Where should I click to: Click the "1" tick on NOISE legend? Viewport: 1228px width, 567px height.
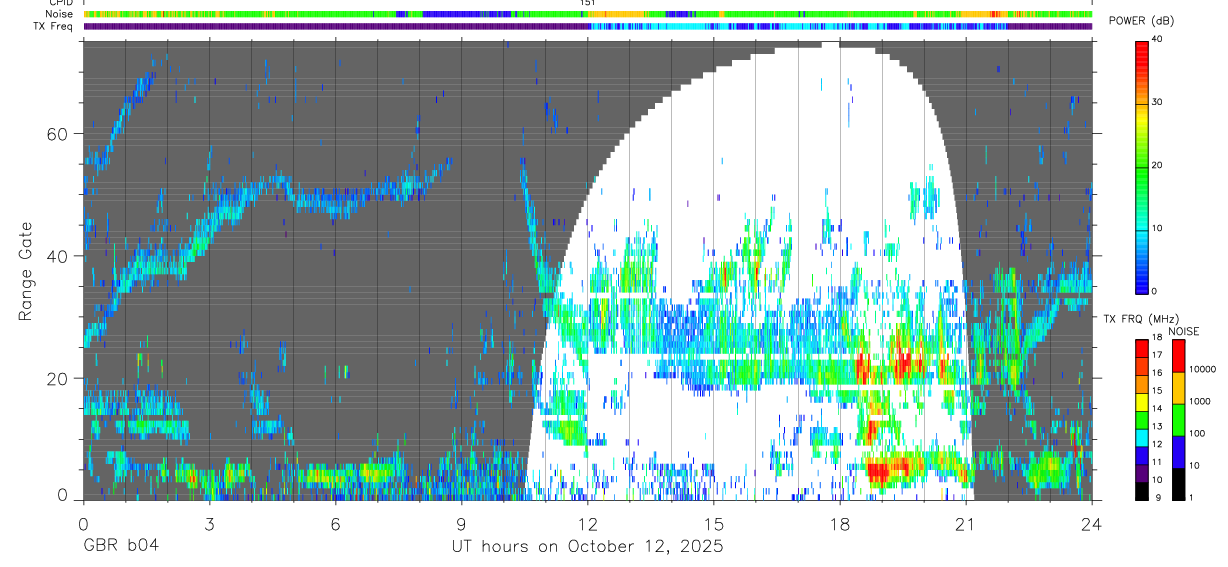(x=1191, y=497)
